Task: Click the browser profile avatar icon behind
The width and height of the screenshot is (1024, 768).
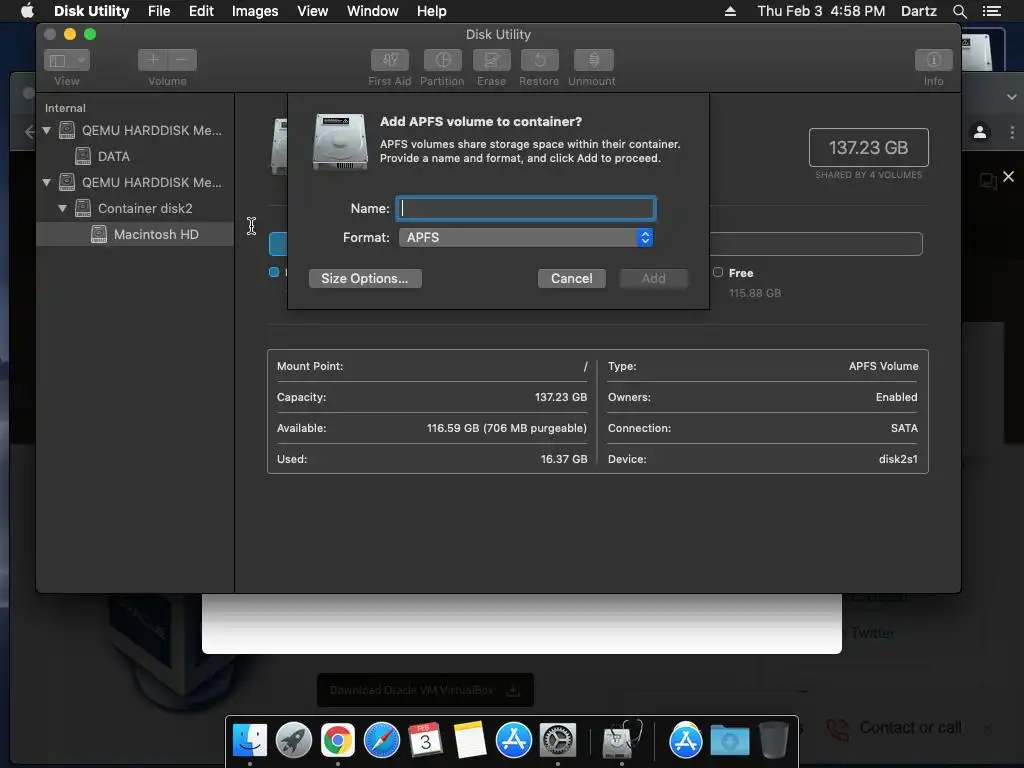Action: pos(980,132)
